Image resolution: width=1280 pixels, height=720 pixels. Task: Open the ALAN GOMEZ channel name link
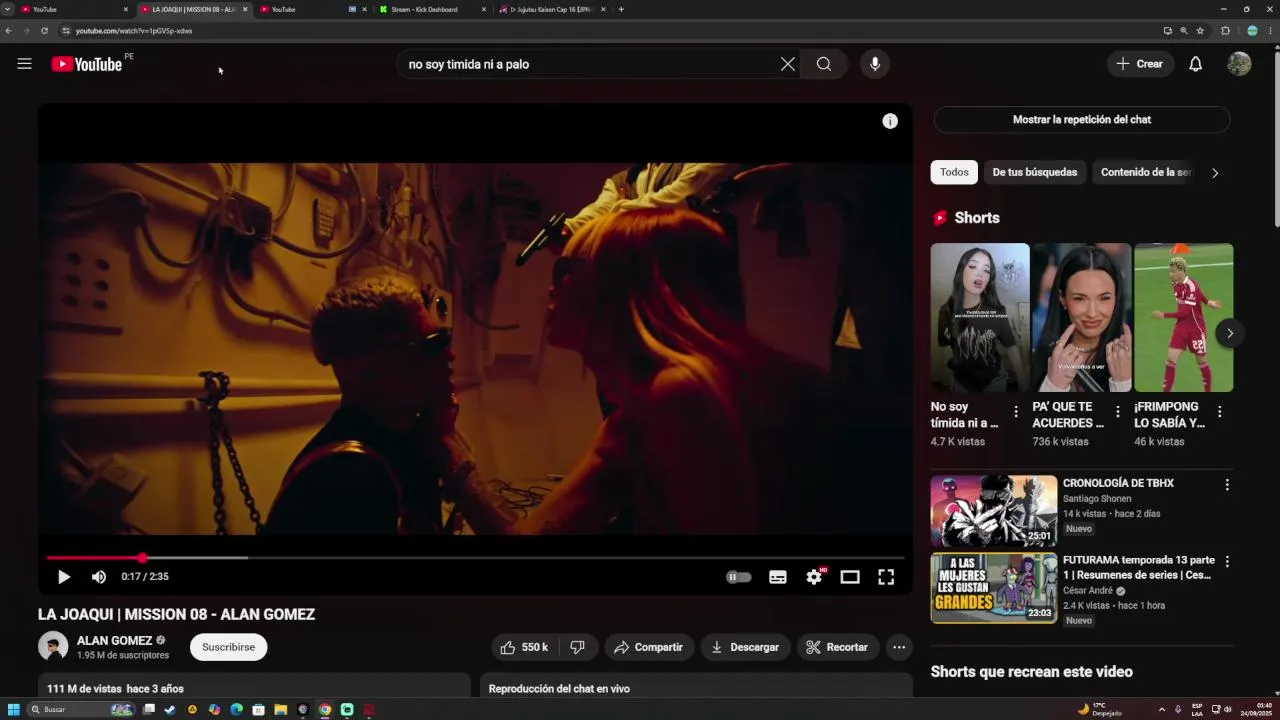pyautogui.click(x=115, y=640)
